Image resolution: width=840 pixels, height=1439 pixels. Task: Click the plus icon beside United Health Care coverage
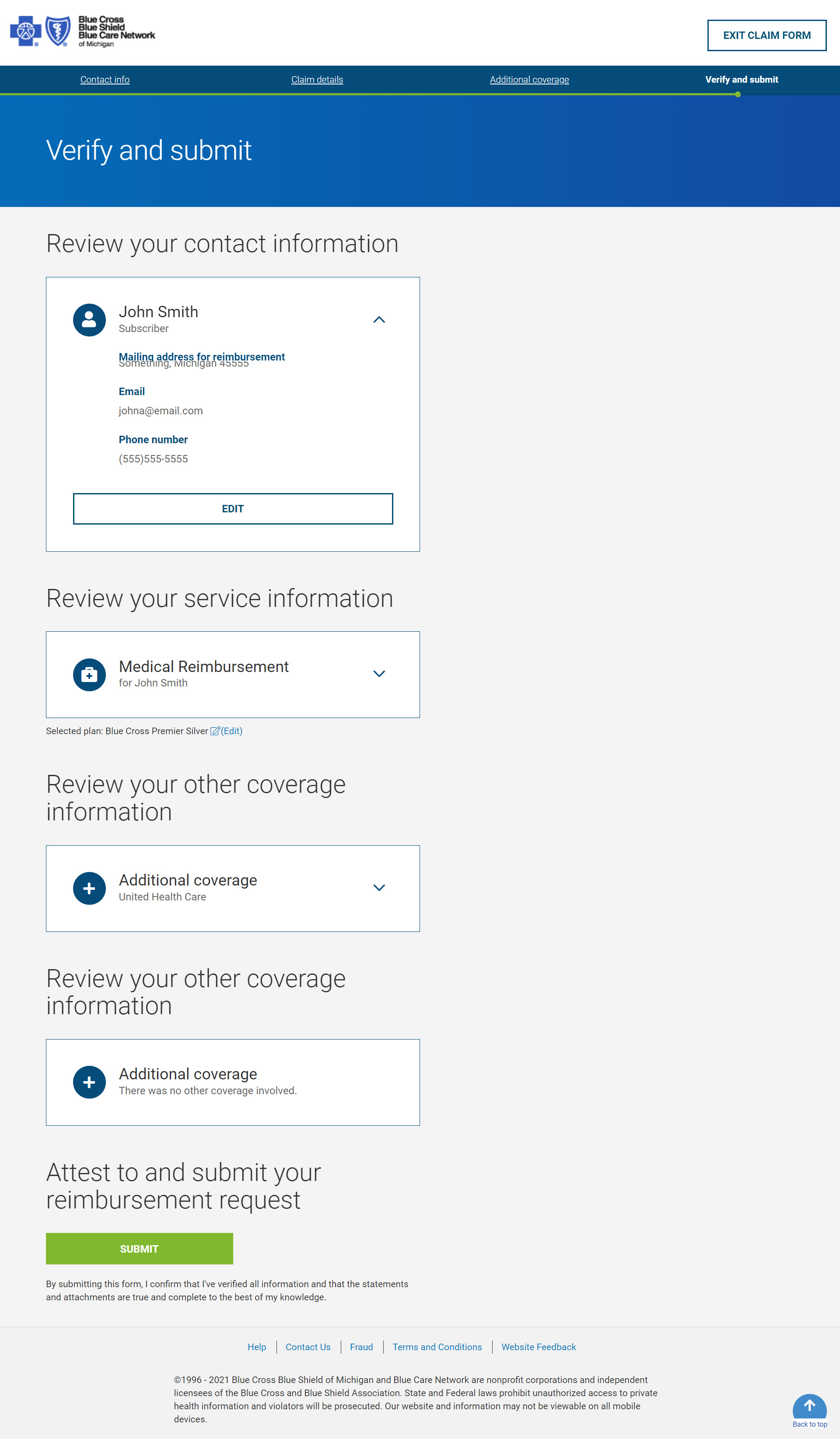point(89,888)
